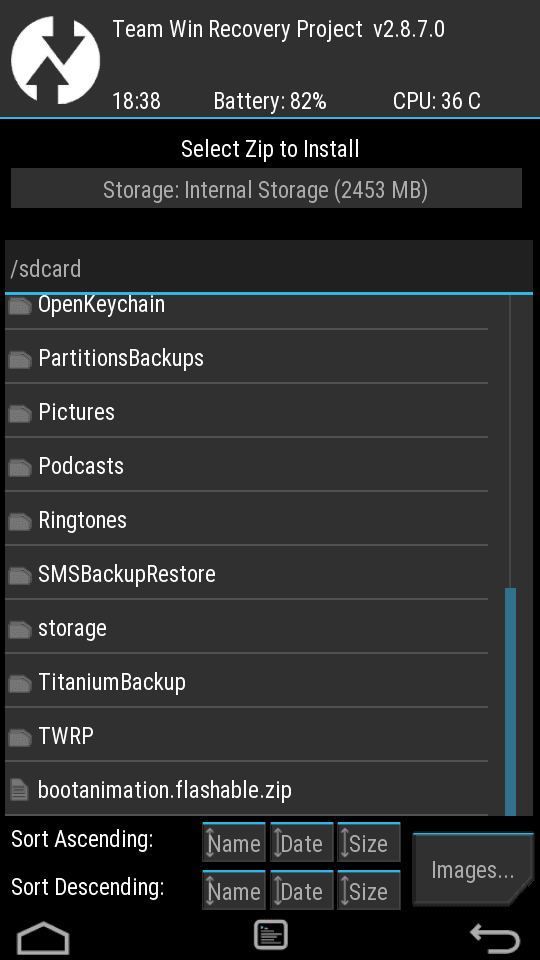
Task: Click the /sdcard path bar
Action: point(269,268)
